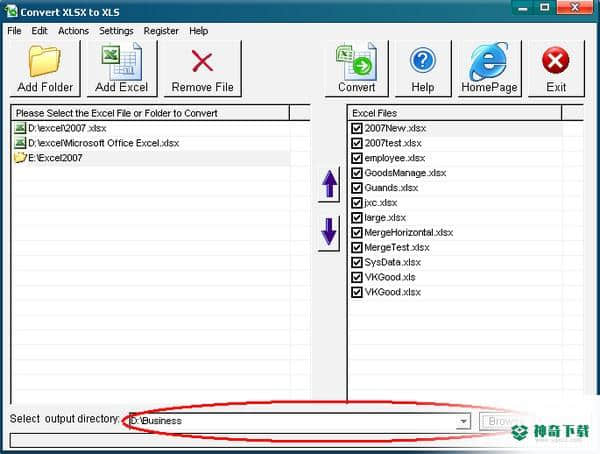This screenshot has height=454, width=600.
Task: Click the application icon in the title bar
Action: coord(11,11)
